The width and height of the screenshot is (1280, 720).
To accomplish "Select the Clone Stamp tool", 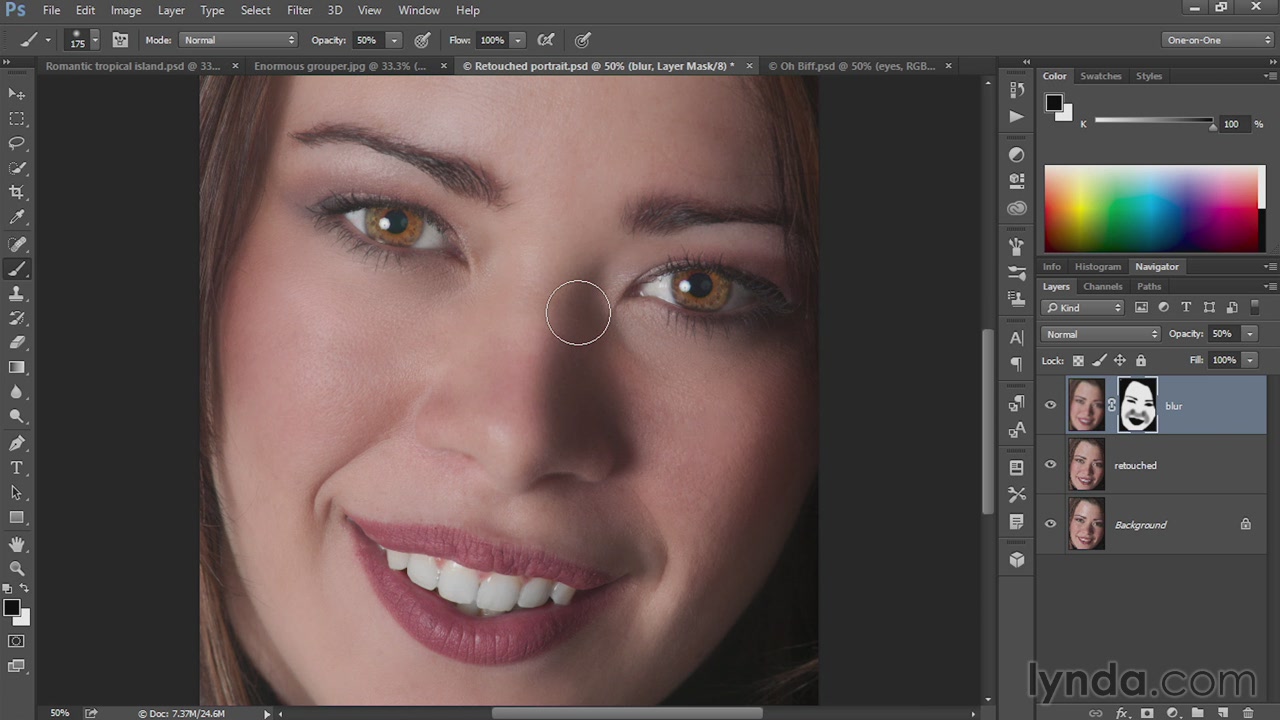I will (17, 294).
